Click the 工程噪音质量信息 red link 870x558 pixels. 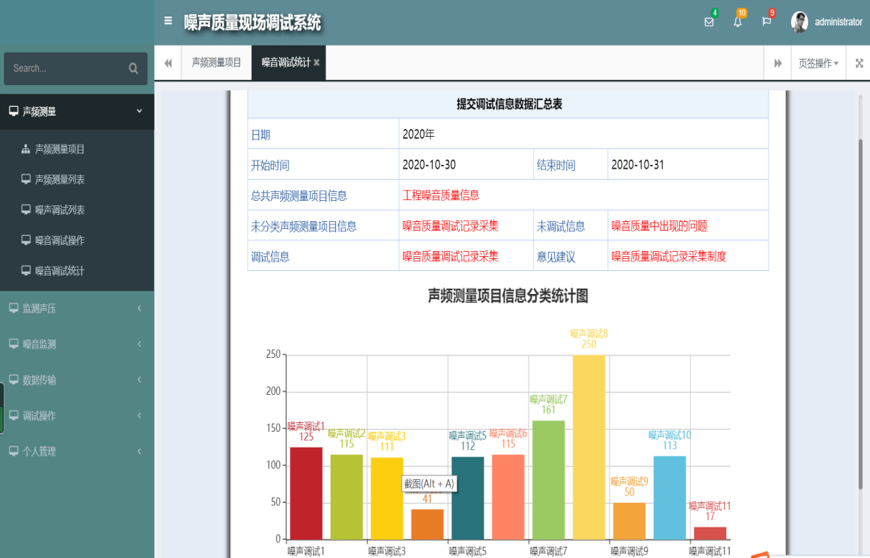click(x=440, y=196)
